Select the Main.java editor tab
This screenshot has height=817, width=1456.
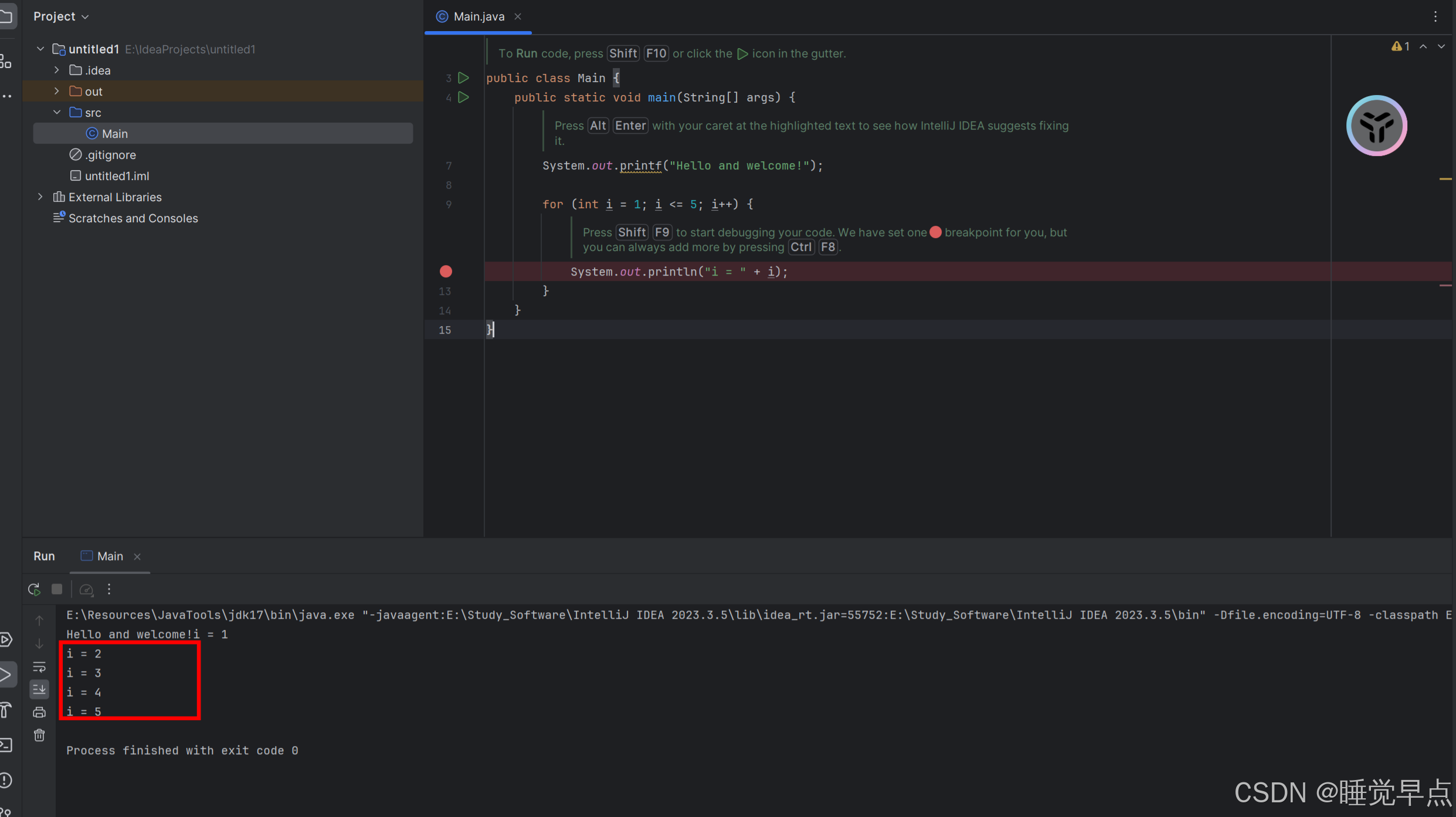click(x=478, y=16)
